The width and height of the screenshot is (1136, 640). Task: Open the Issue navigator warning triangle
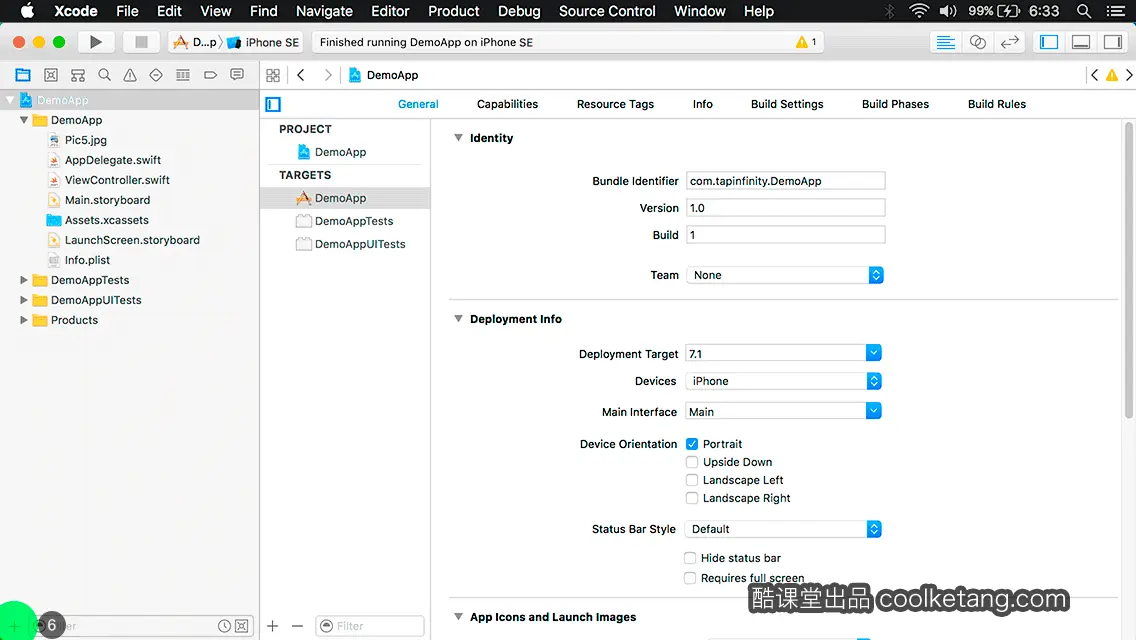coord(130,75)
